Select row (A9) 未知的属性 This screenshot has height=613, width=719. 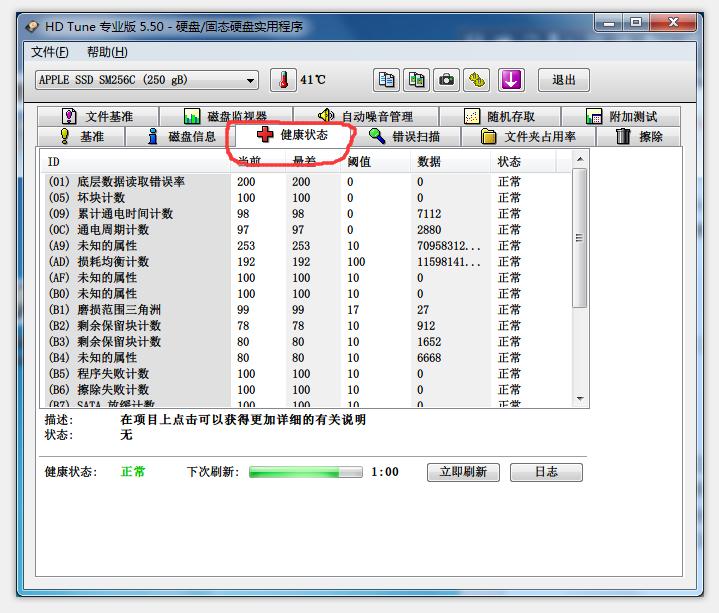(x=307, y=246)
